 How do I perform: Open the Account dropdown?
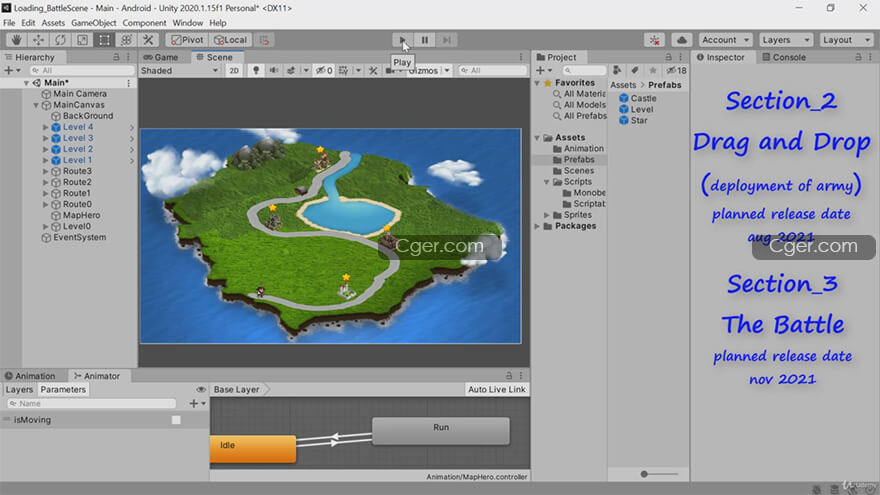[x=725, y=40]
